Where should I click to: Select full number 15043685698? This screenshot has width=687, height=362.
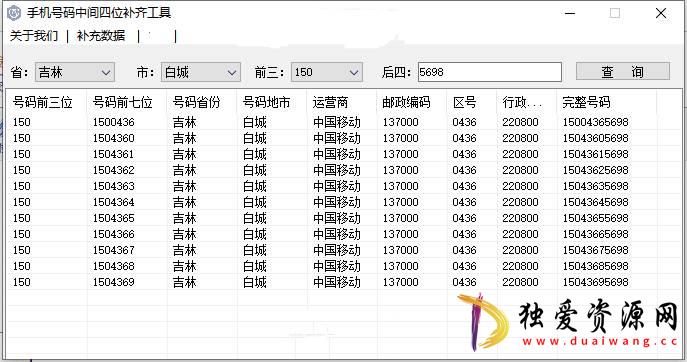pyautogui.click(x=595, y=266)
